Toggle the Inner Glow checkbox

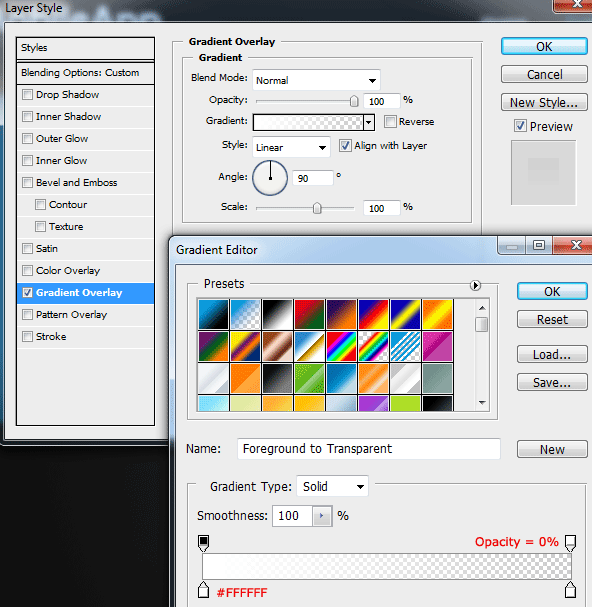pos(27,160)
